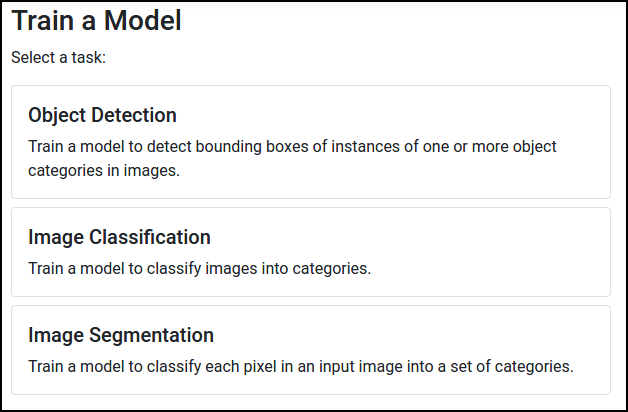Click the bounding boxes description text
Screen dimensions: 628x412
[292, 159]
